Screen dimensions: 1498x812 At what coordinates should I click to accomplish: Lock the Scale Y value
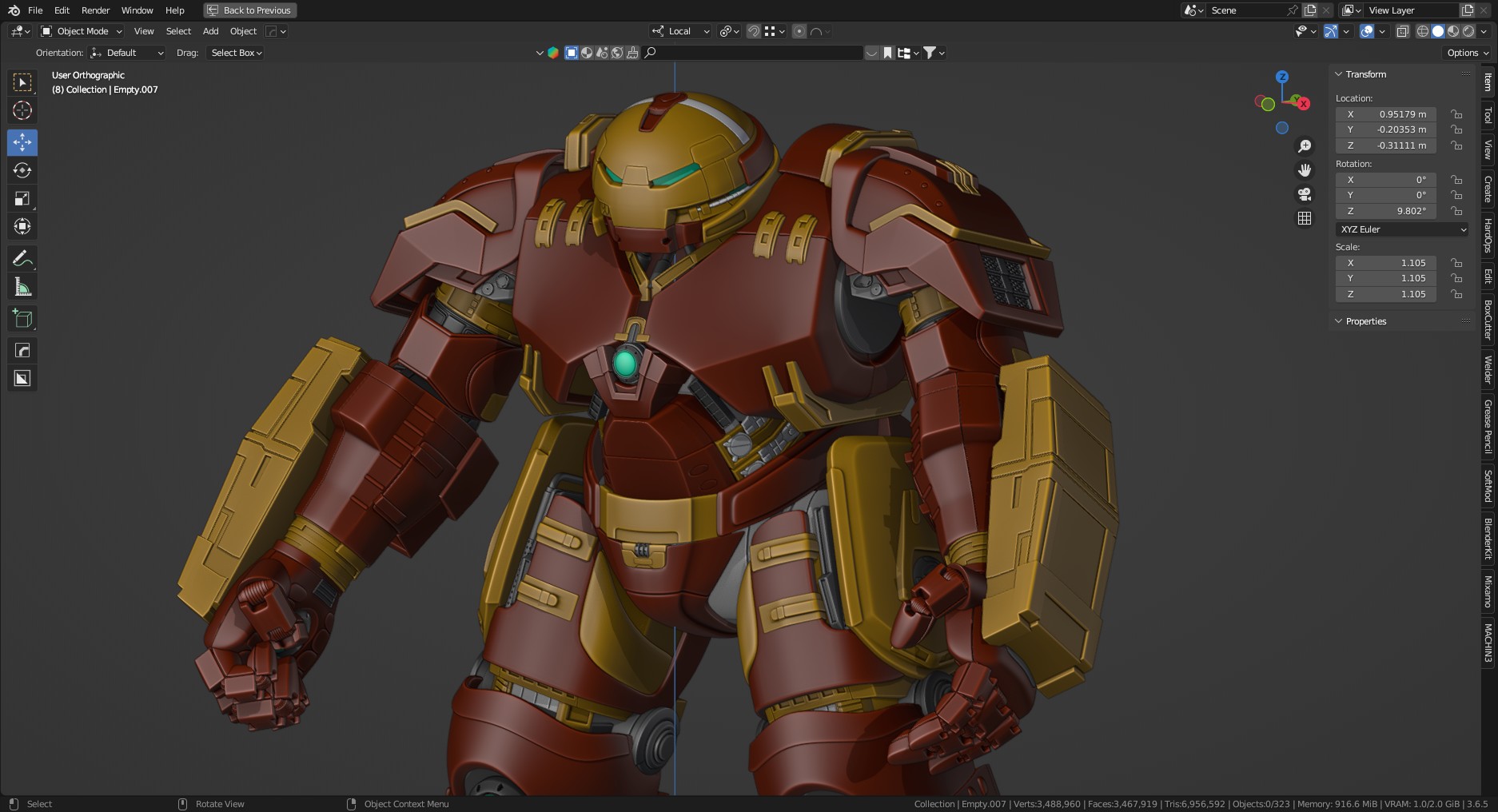(1456, 278)
